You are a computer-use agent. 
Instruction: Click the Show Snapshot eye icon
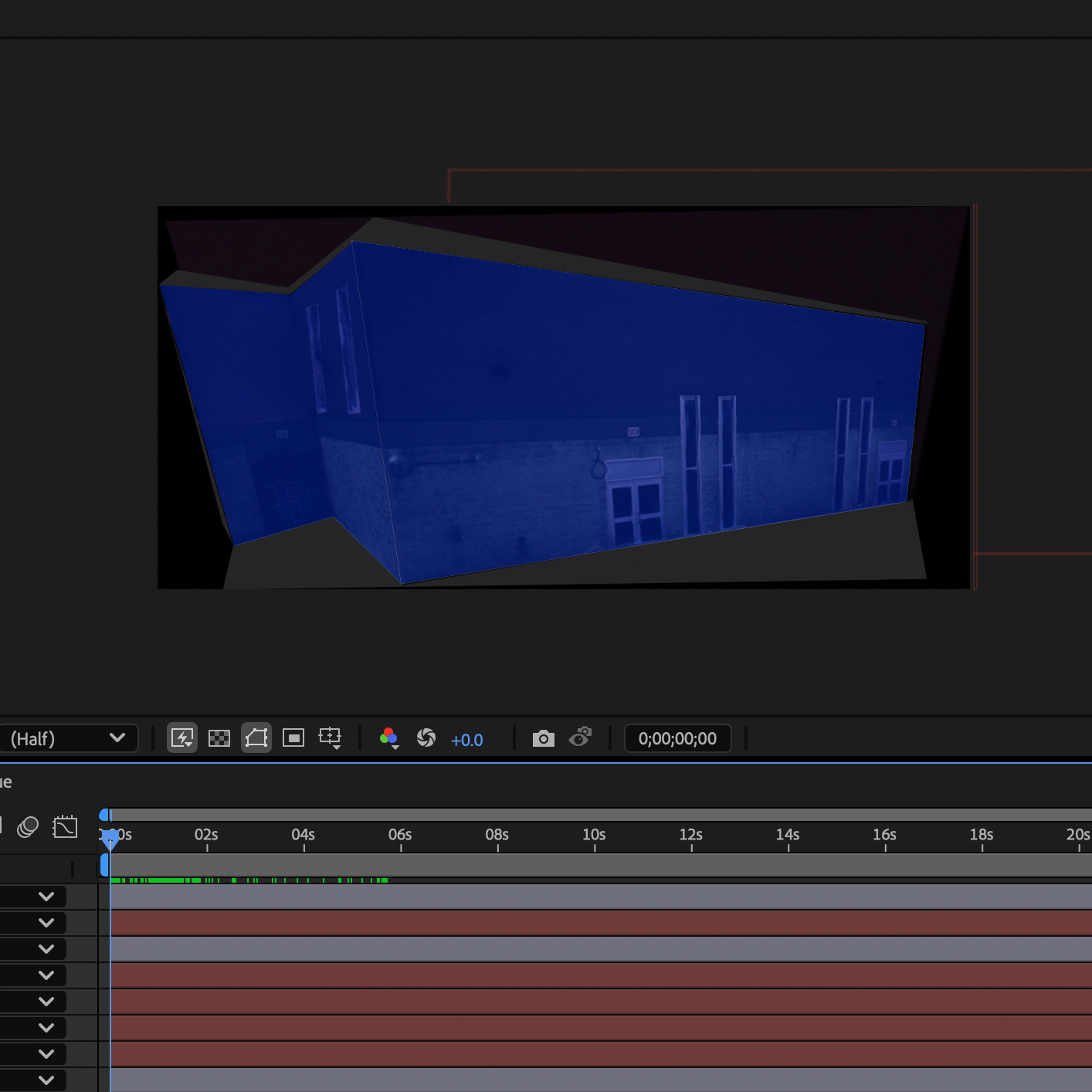click(581, 738)
